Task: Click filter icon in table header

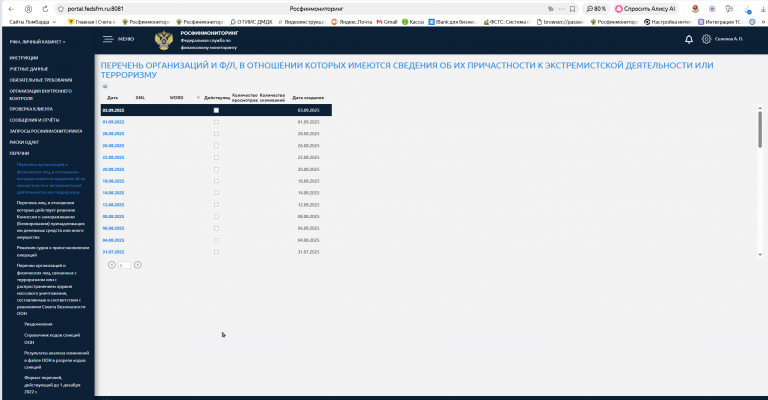Action: 198,97
